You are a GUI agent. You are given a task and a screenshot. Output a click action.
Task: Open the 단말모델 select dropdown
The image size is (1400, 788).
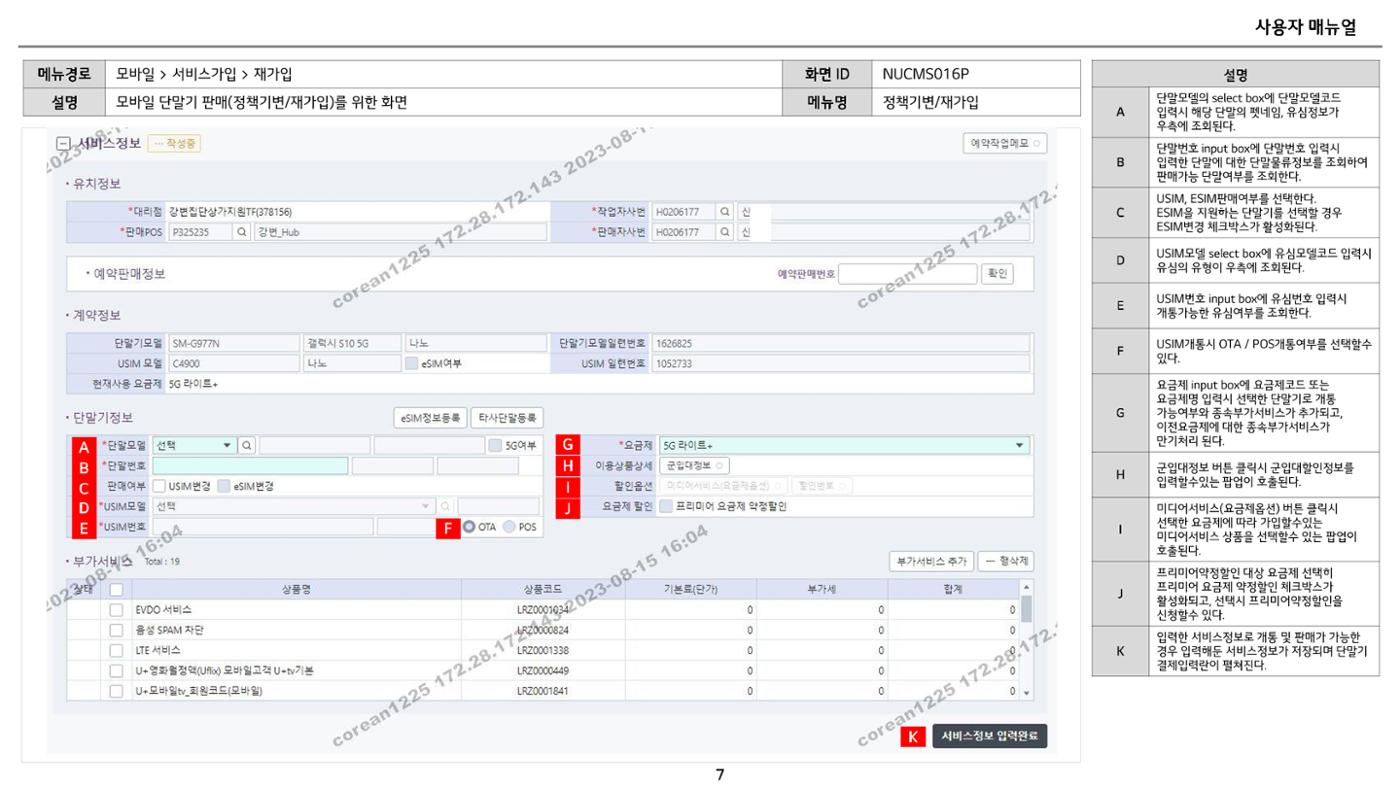click(195, 446)
